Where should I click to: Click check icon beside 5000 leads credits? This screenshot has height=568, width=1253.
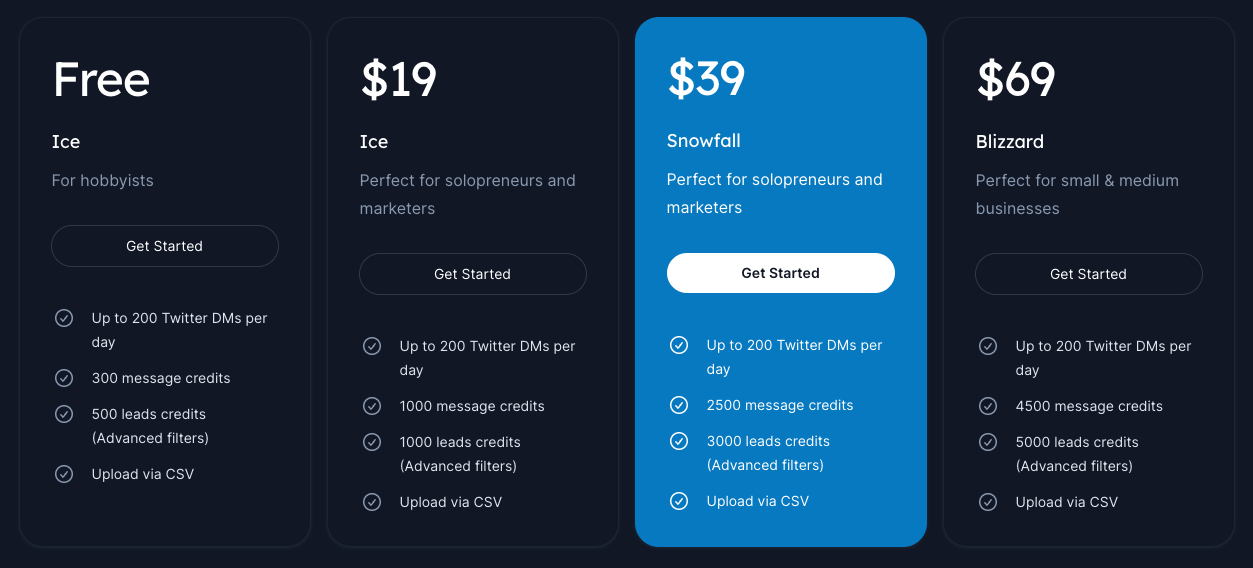click(x=988, y=442)
